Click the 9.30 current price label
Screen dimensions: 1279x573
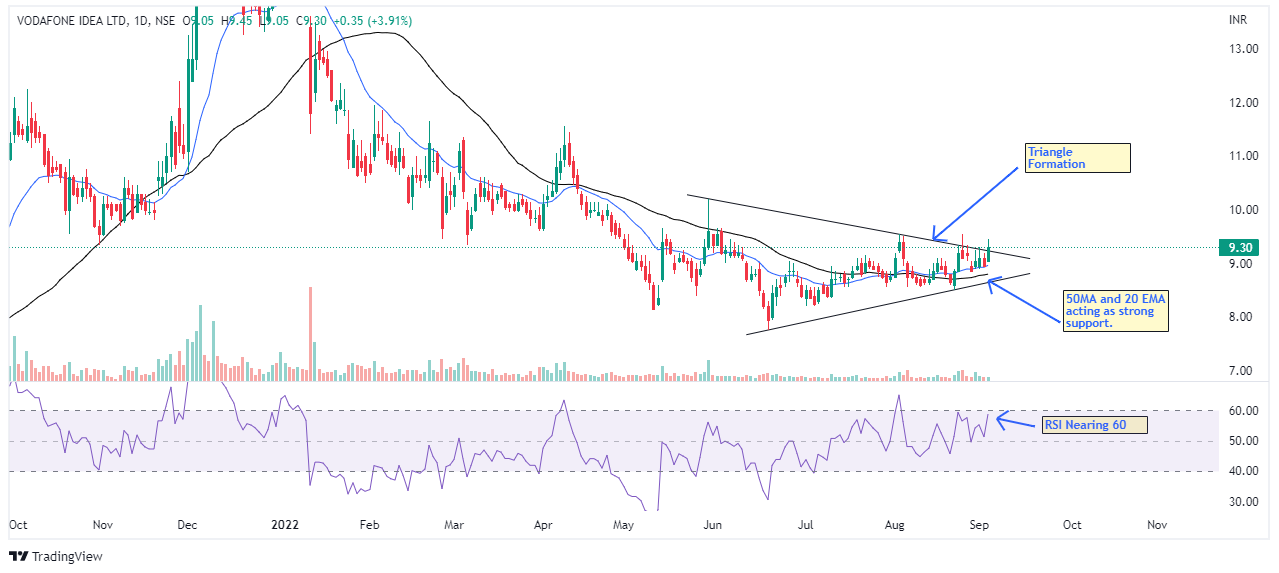click(1237, 247)
